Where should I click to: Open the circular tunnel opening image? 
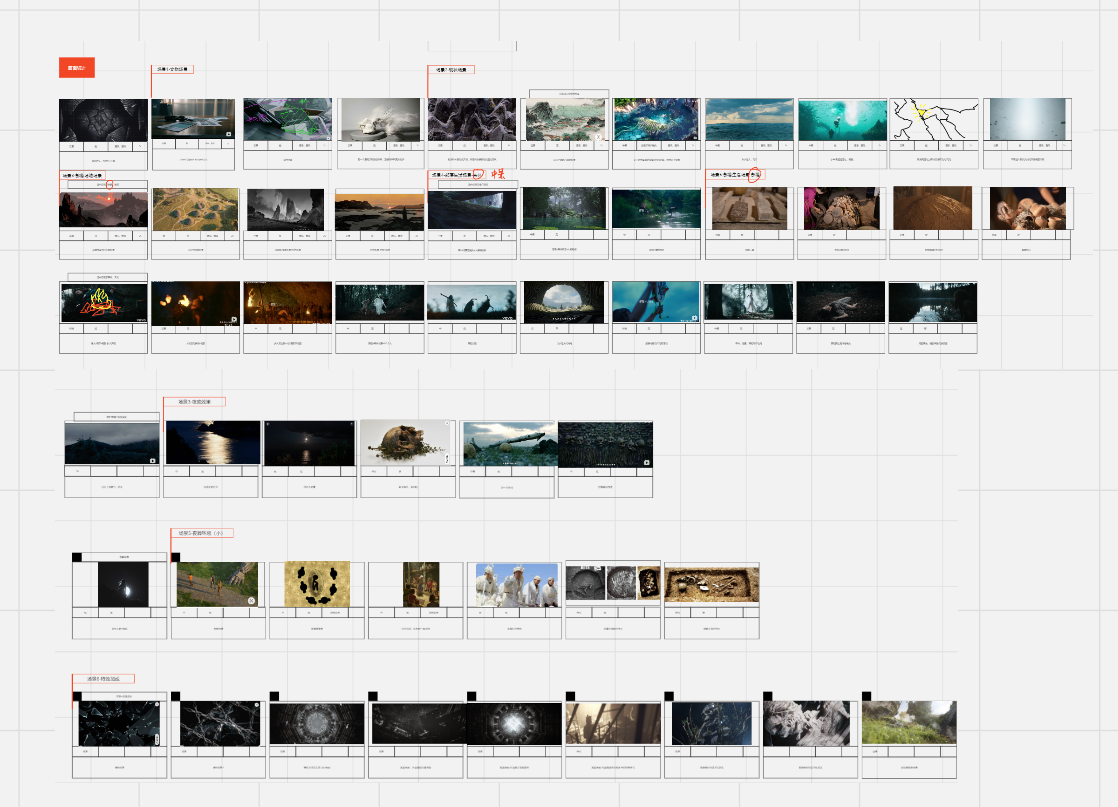(564, 302)
